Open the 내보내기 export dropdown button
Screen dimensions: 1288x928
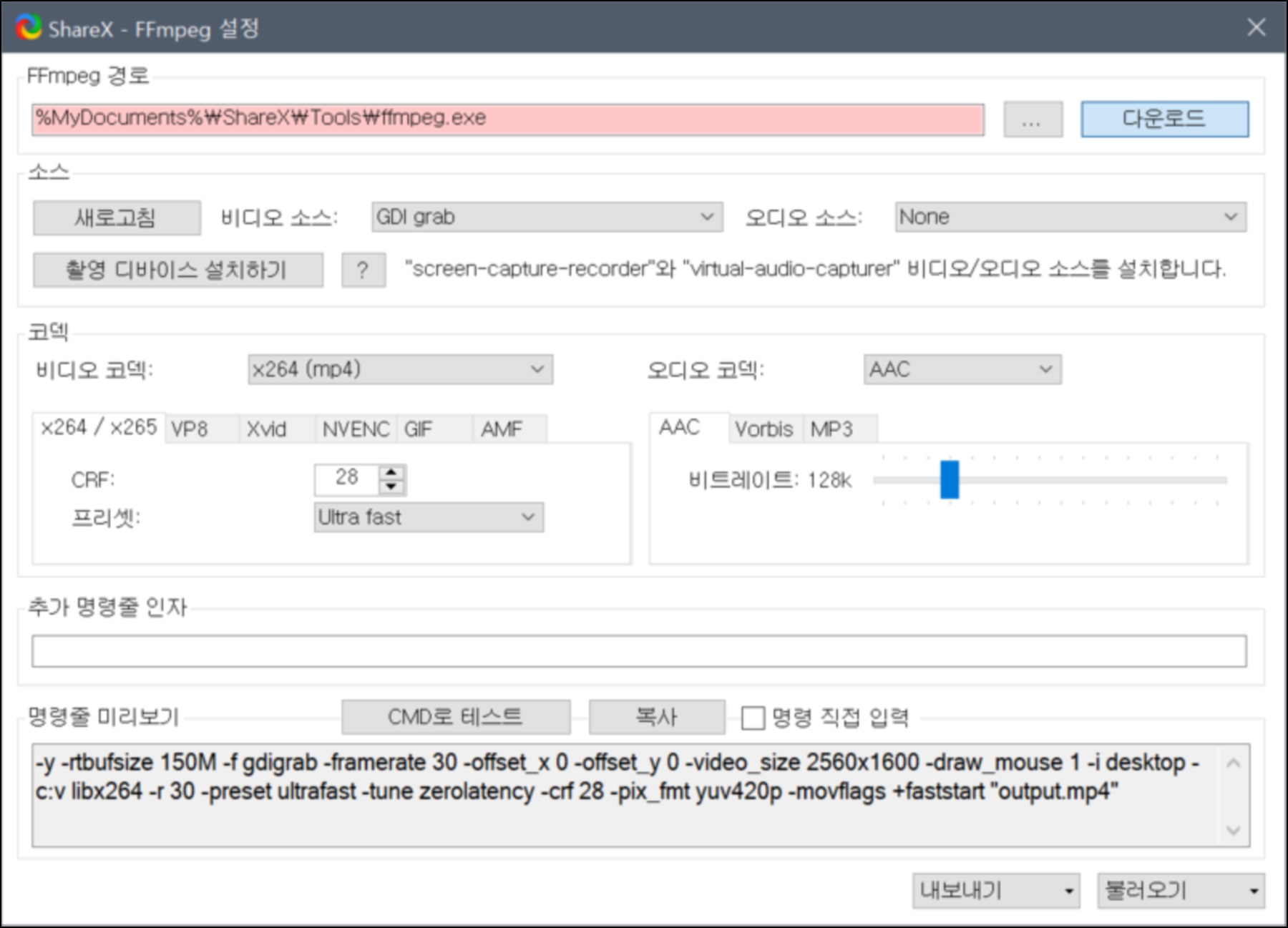(x=996, y=891)
